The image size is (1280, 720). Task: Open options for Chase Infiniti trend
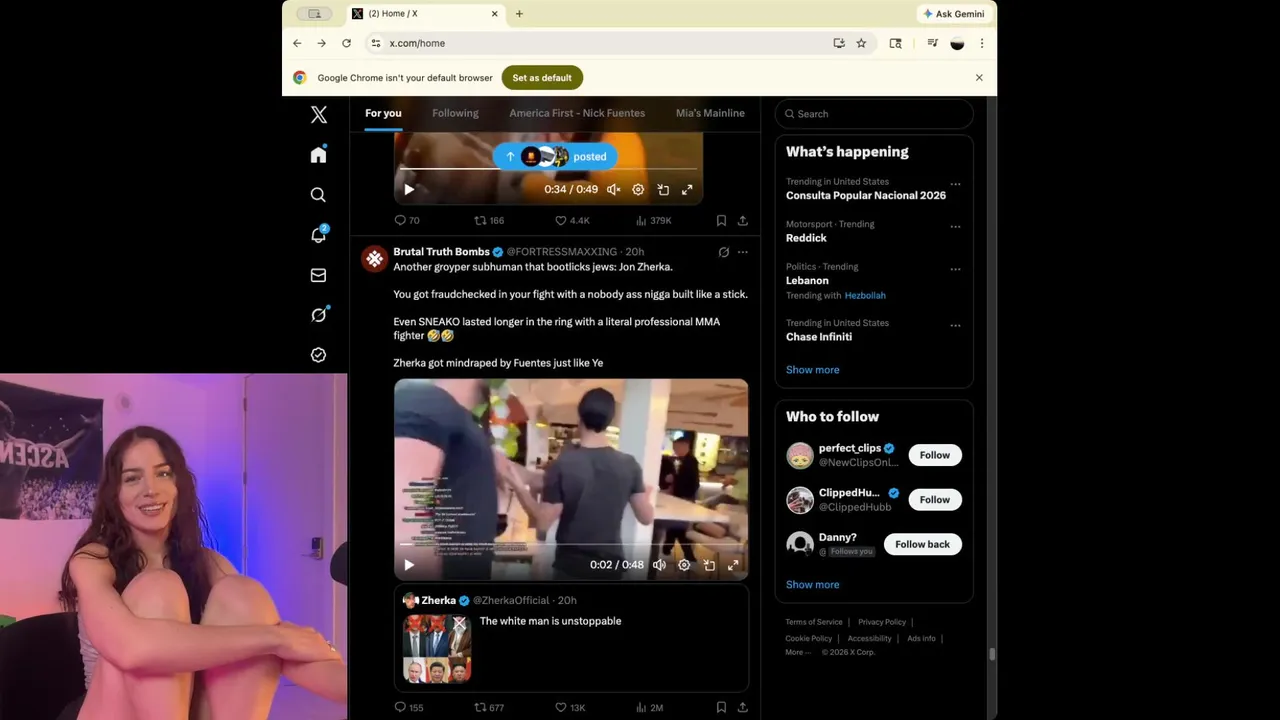(955, 325)
